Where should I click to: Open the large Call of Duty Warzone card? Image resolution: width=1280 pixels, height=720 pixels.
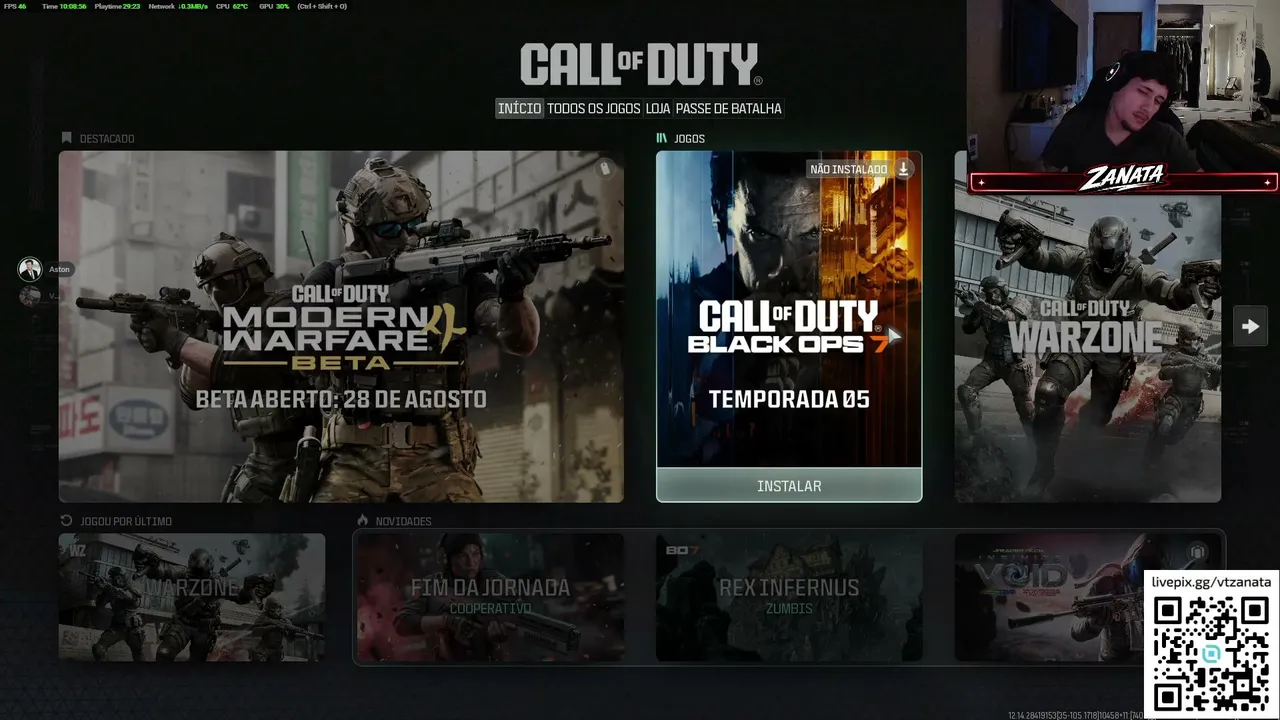pyautogui.click(x=1087, y=326)
